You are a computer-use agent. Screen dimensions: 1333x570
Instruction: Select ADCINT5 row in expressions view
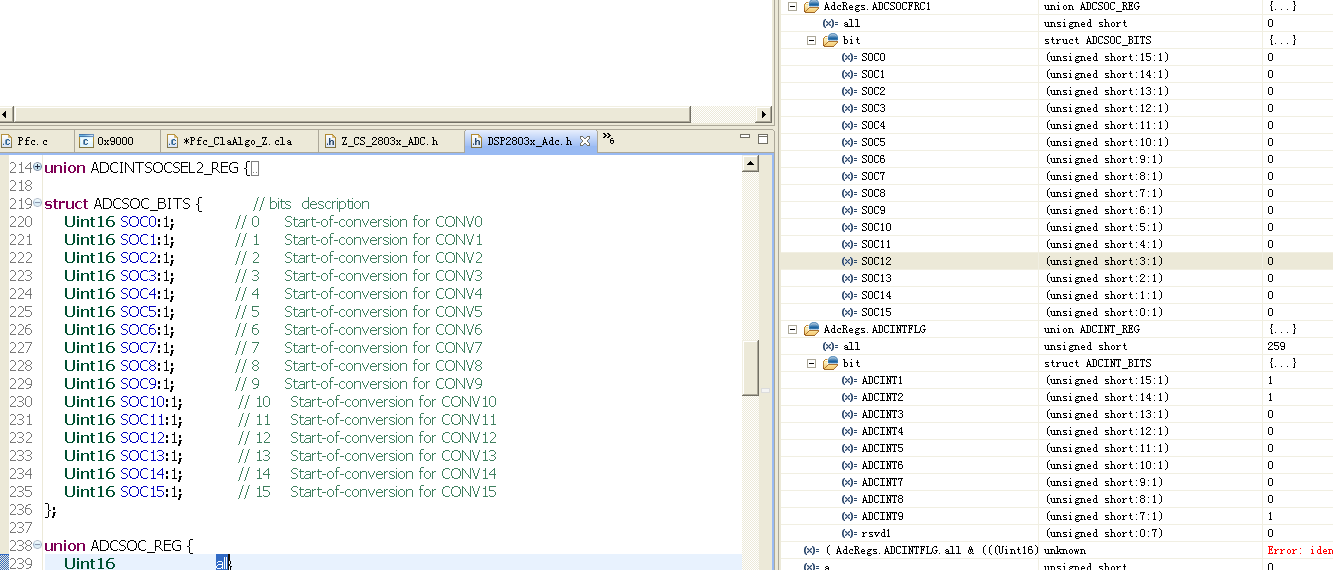coord(1056,448)
